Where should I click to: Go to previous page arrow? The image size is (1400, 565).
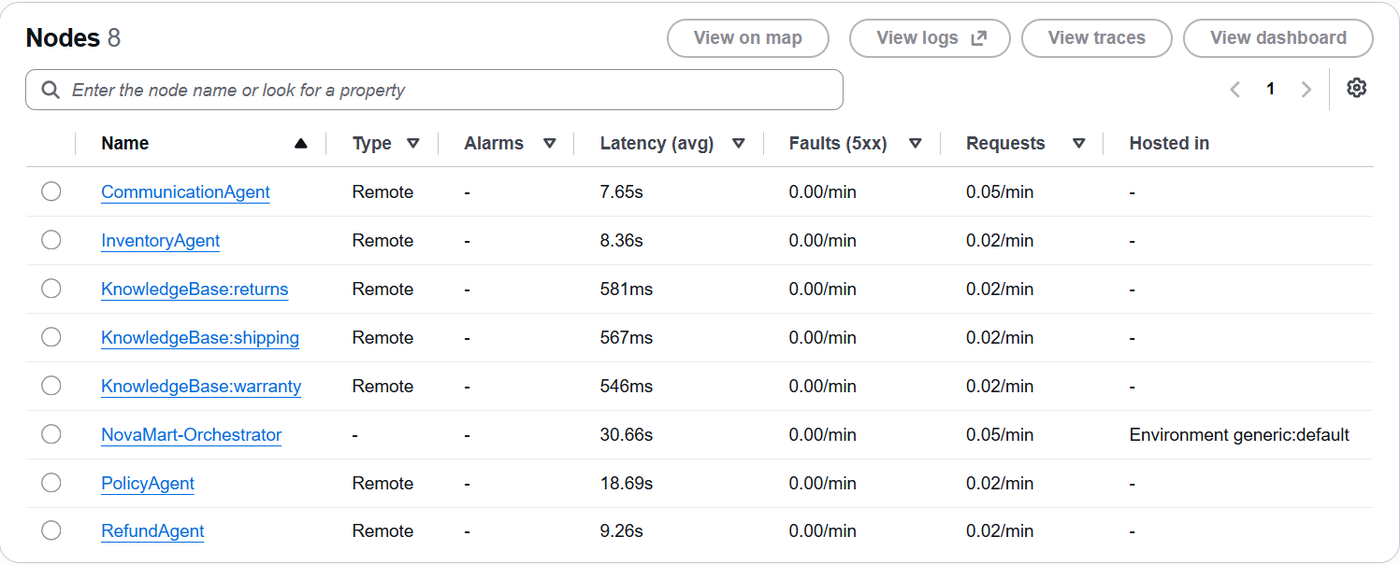(x=1235, y=89)
